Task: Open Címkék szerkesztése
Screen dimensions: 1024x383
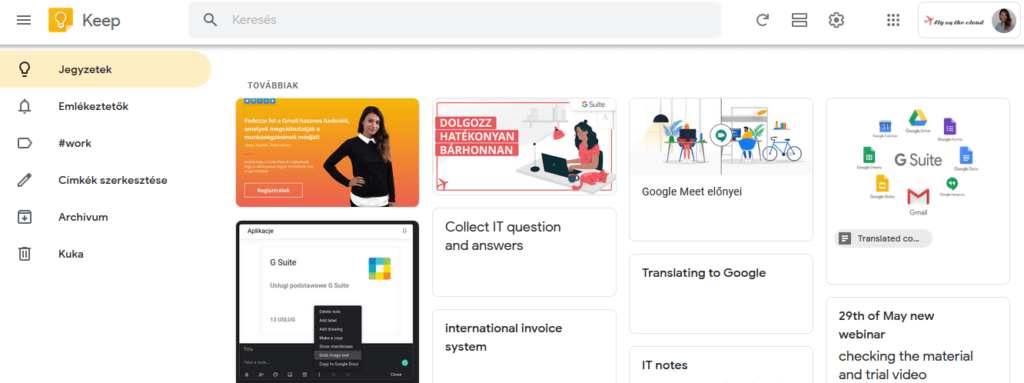Action: tap(105, 180)
